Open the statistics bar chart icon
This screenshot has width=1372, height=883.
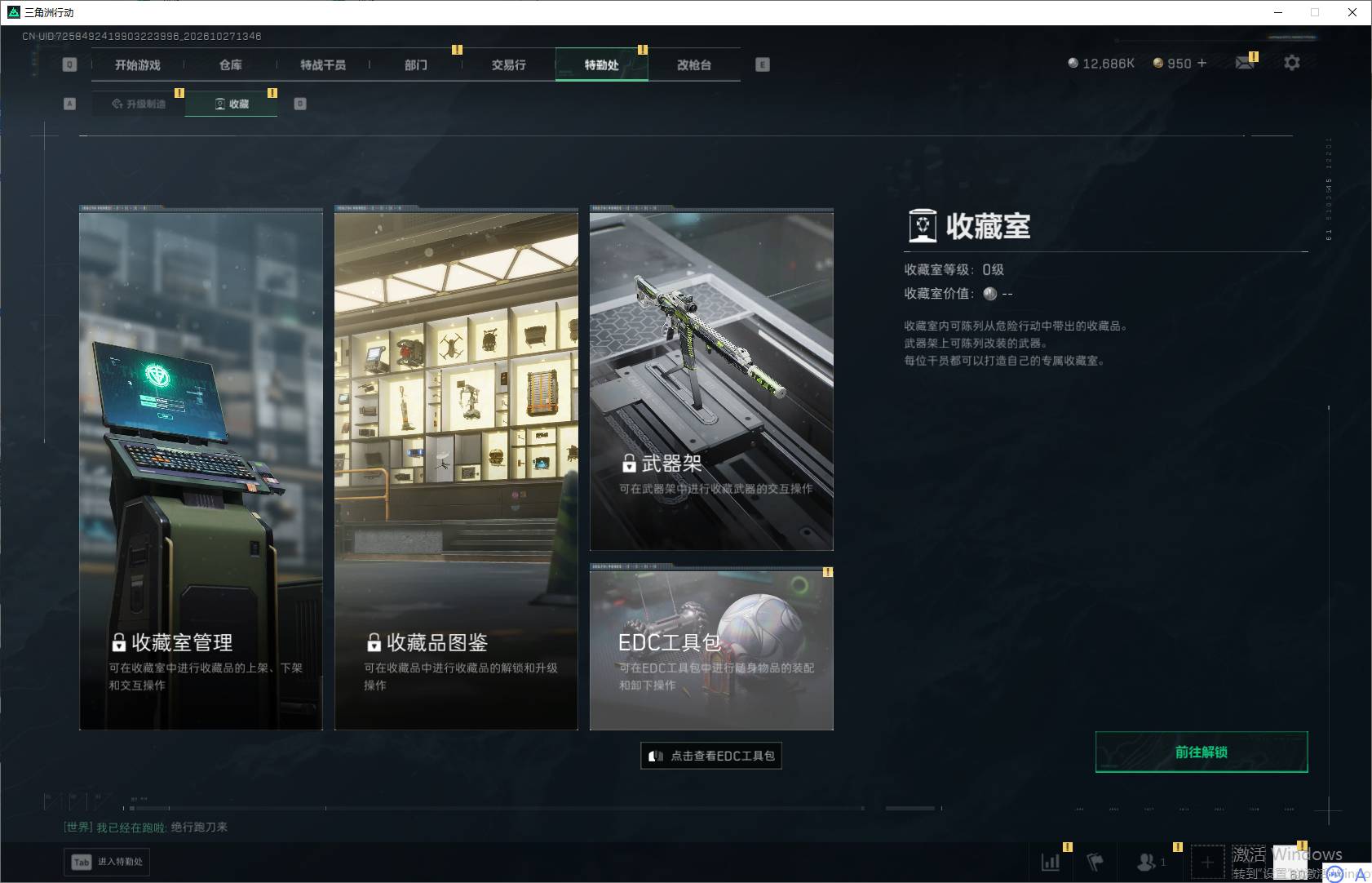(x=1051, y=862)
